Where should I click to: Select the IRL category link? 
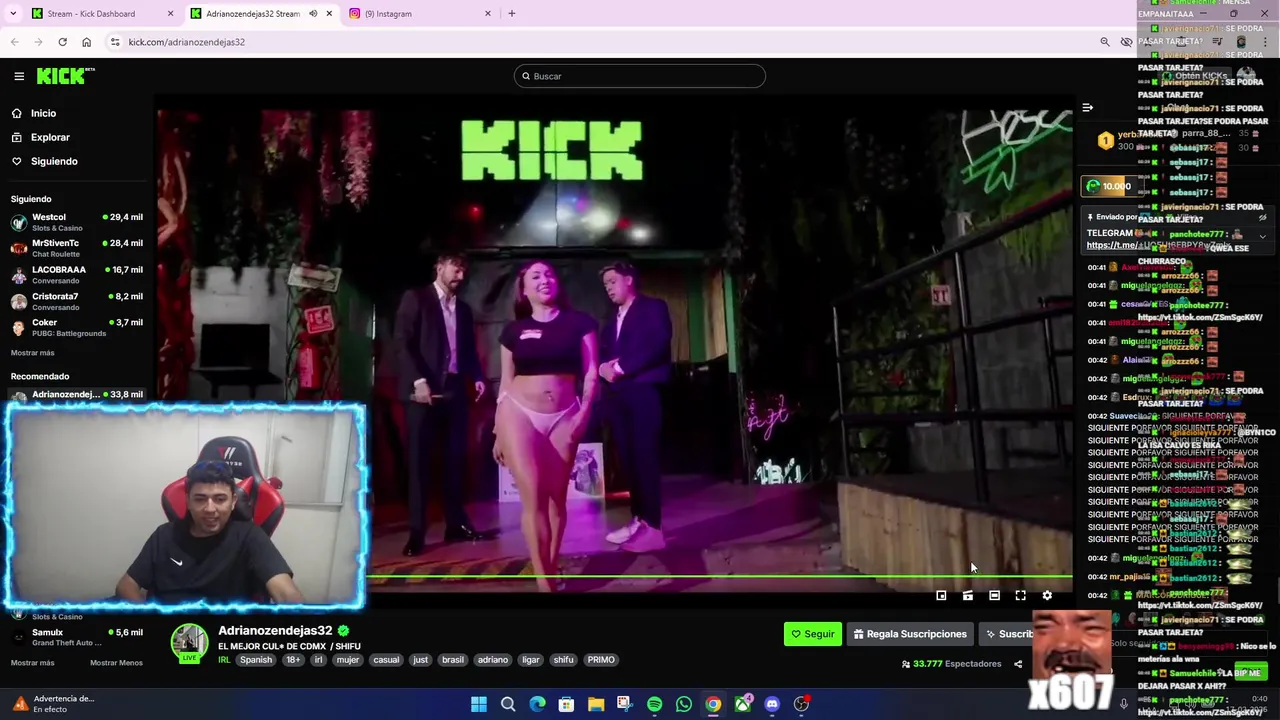click(x=224, y=660)
